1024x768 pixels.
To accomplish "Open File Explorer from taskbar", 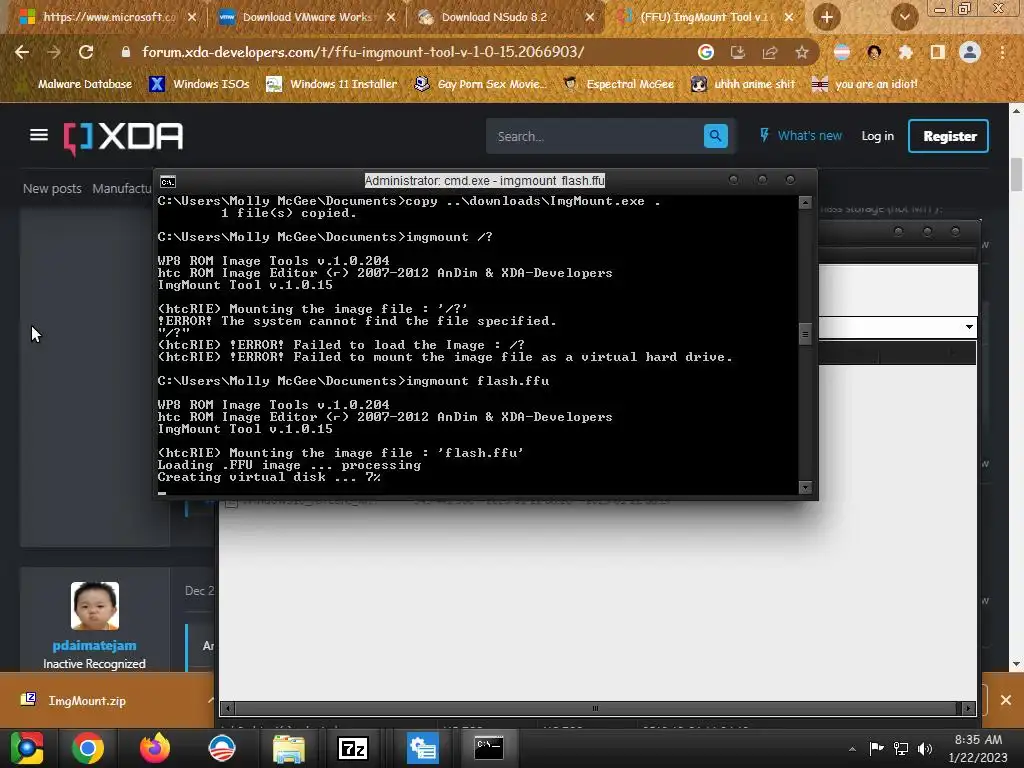I will 289,748.
